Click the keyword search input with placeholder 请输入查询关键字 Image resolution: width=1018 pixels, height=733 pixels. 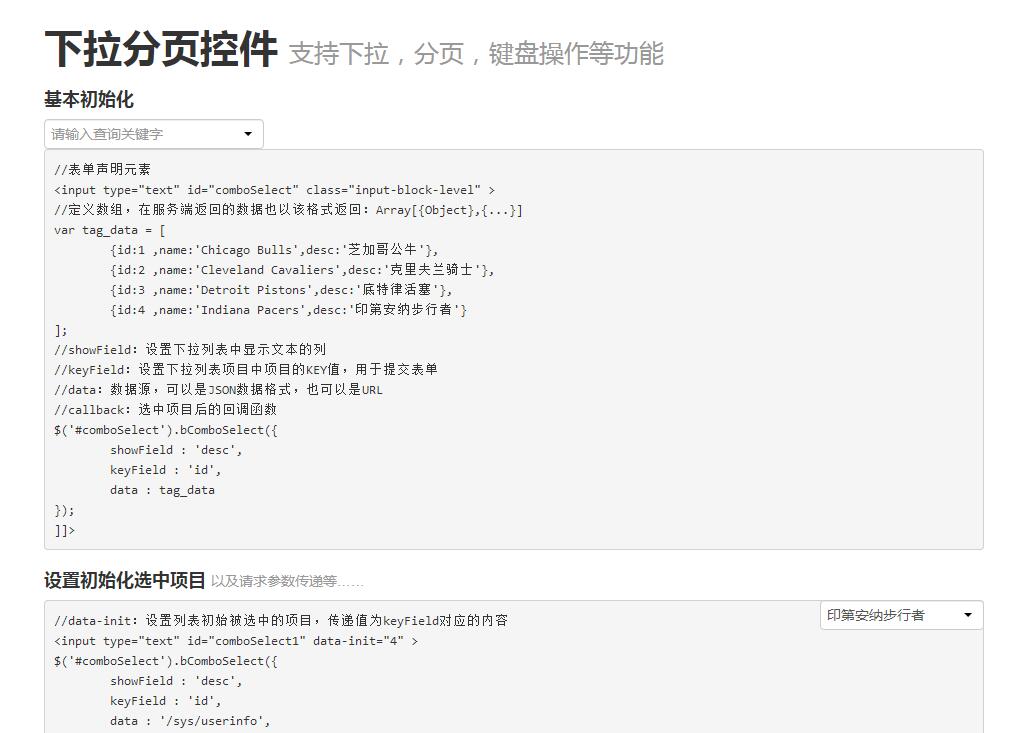[x=140, y=134]
